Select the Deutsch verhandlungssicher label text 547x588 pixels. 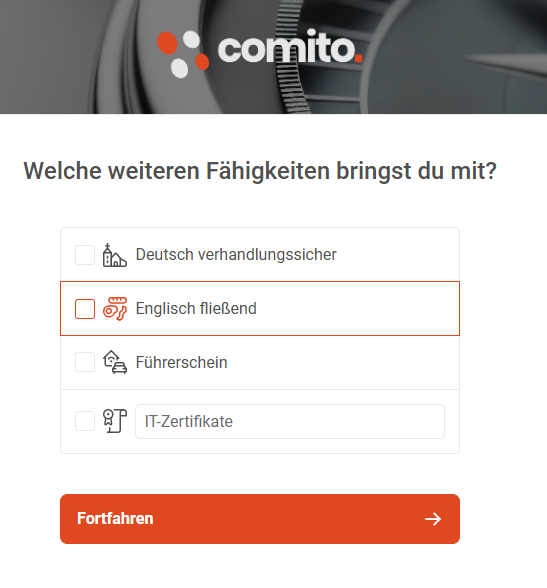236,255
